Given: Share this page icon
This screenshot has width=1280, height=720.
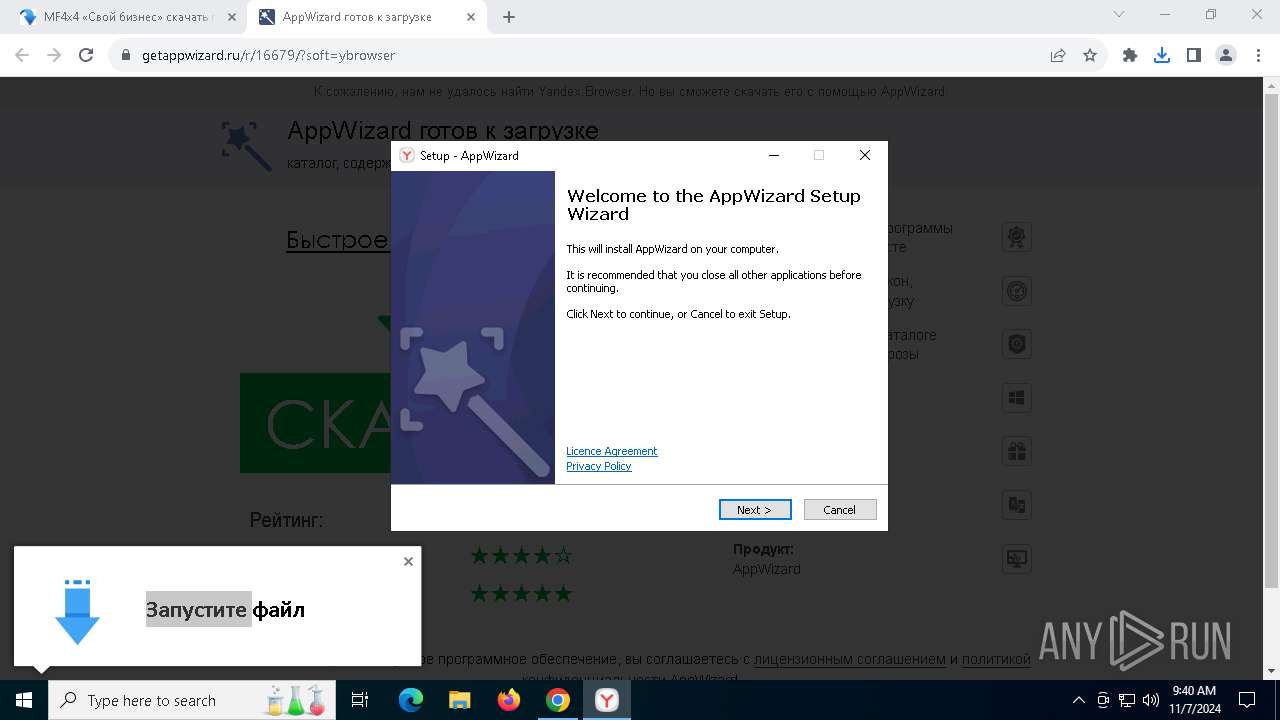Looking at the screenshot, I should [1058, 55].
